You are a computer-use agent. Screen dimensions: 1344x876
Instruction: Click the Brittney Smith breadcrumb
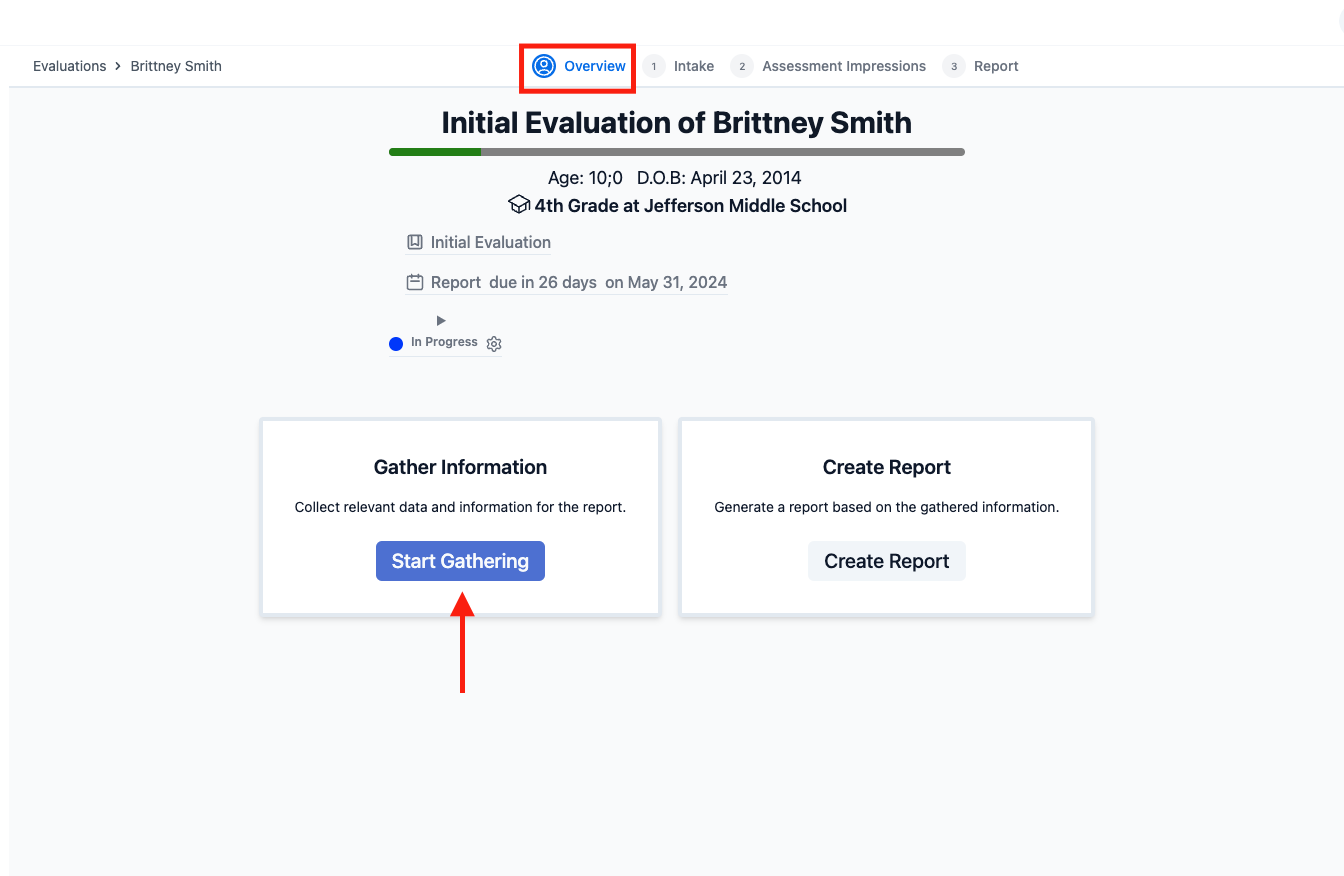(x=176, y=66)
